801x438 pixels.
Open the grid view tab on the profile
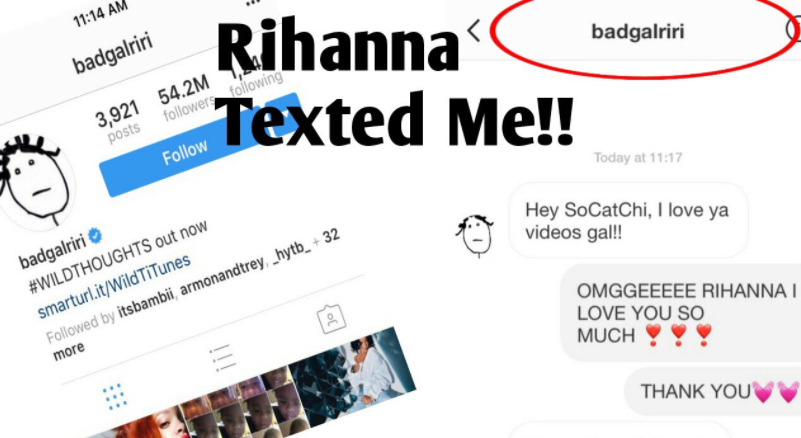(114, 397)
